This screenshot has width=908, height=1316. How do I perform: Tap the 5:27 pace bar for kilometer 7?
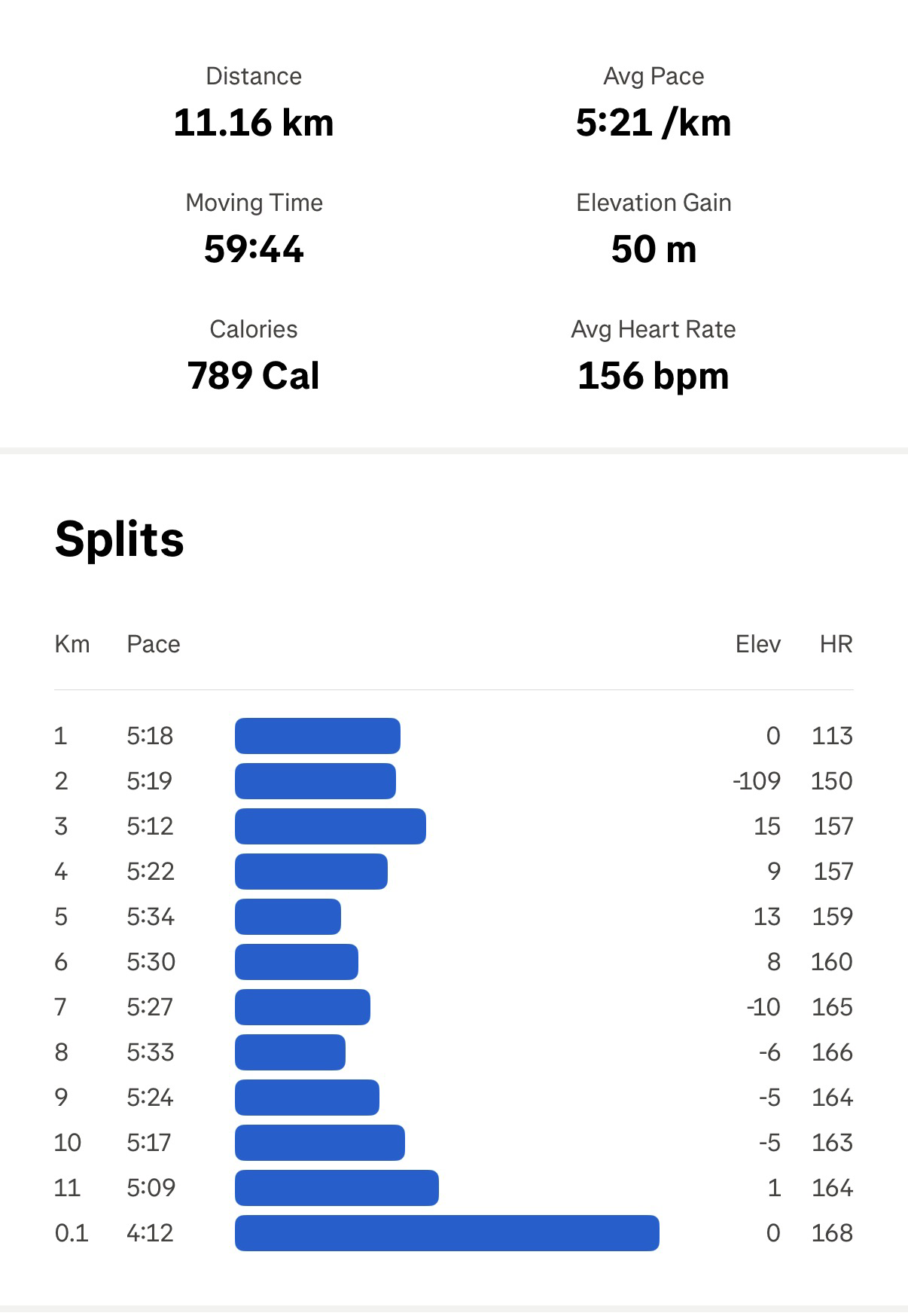tap(302, 1007)
